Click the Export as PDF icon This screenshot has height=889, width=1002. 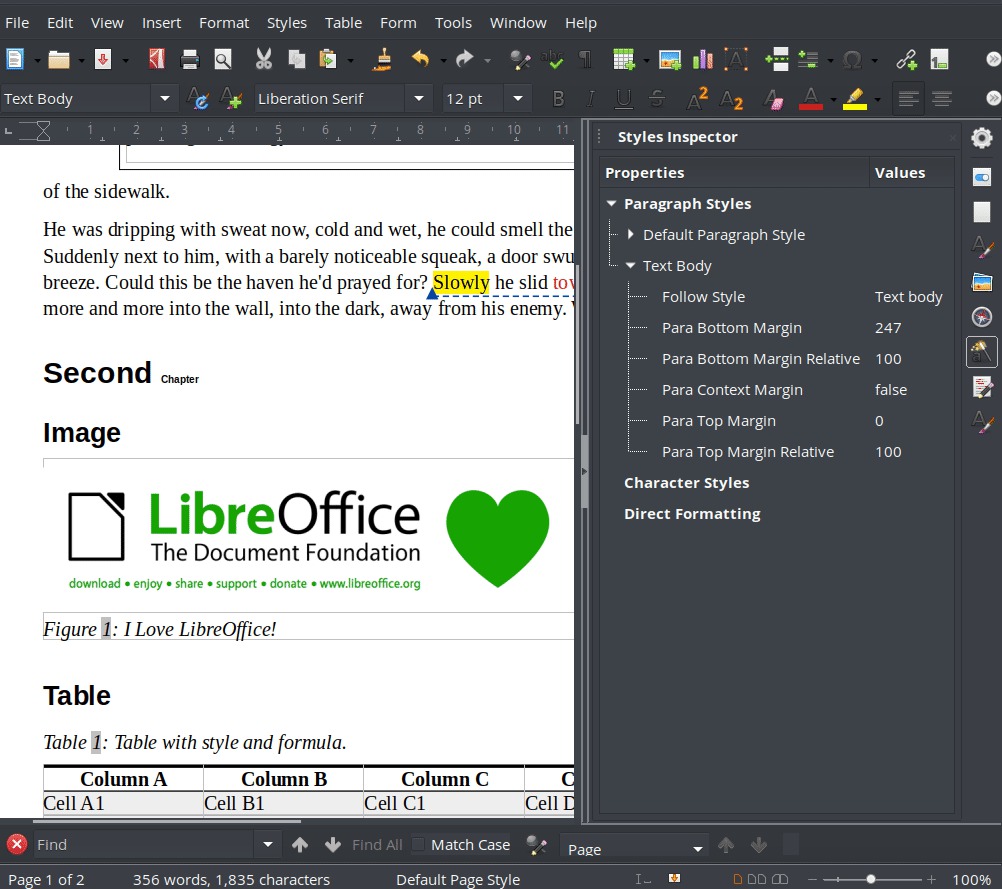[x=157, y=59]
